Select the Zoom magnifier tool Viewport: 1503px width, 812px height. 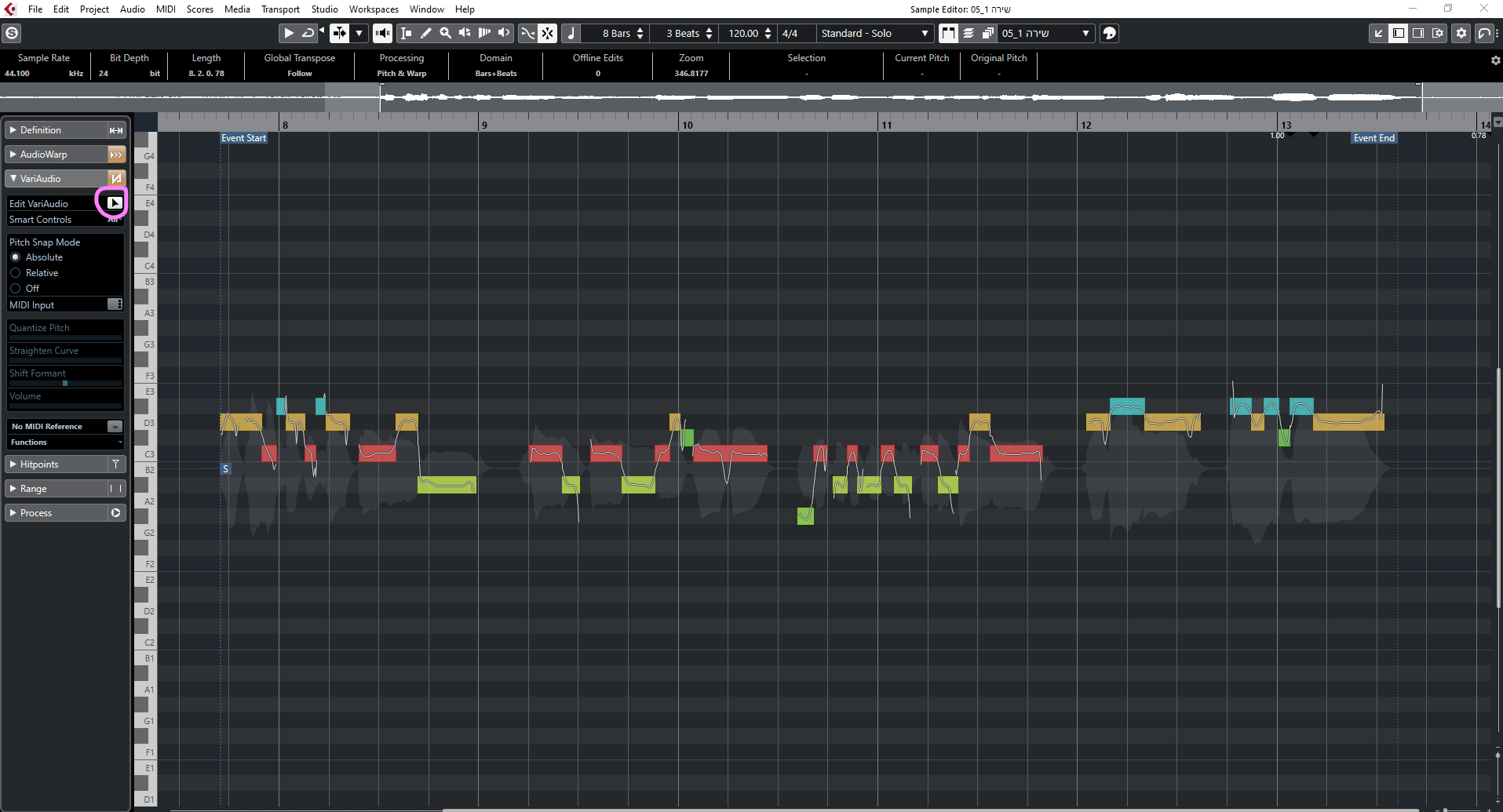click(445, 33)
